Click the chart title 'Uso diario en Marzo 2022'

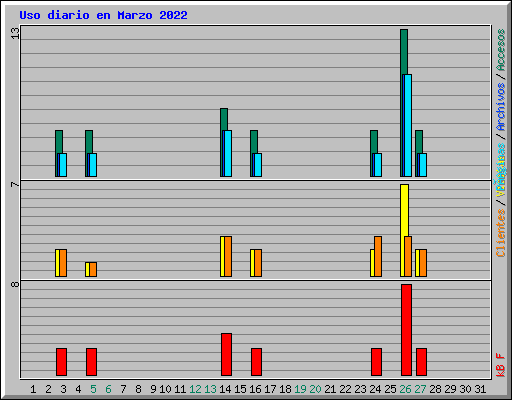(x=103, y=15)
